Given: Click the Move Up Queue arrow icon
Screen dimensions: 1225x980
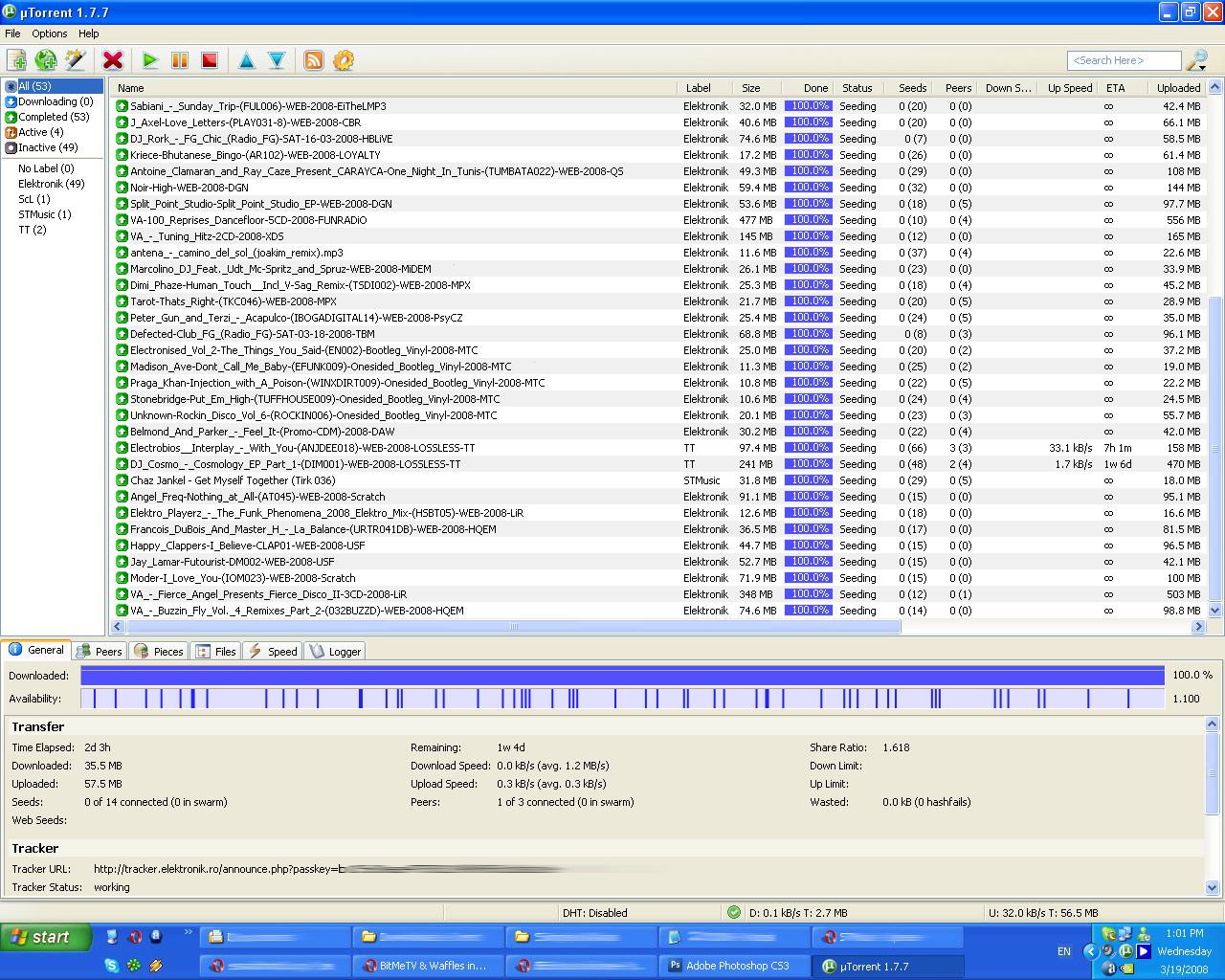Looking at the screenshot, I should (x=247, y=60).
